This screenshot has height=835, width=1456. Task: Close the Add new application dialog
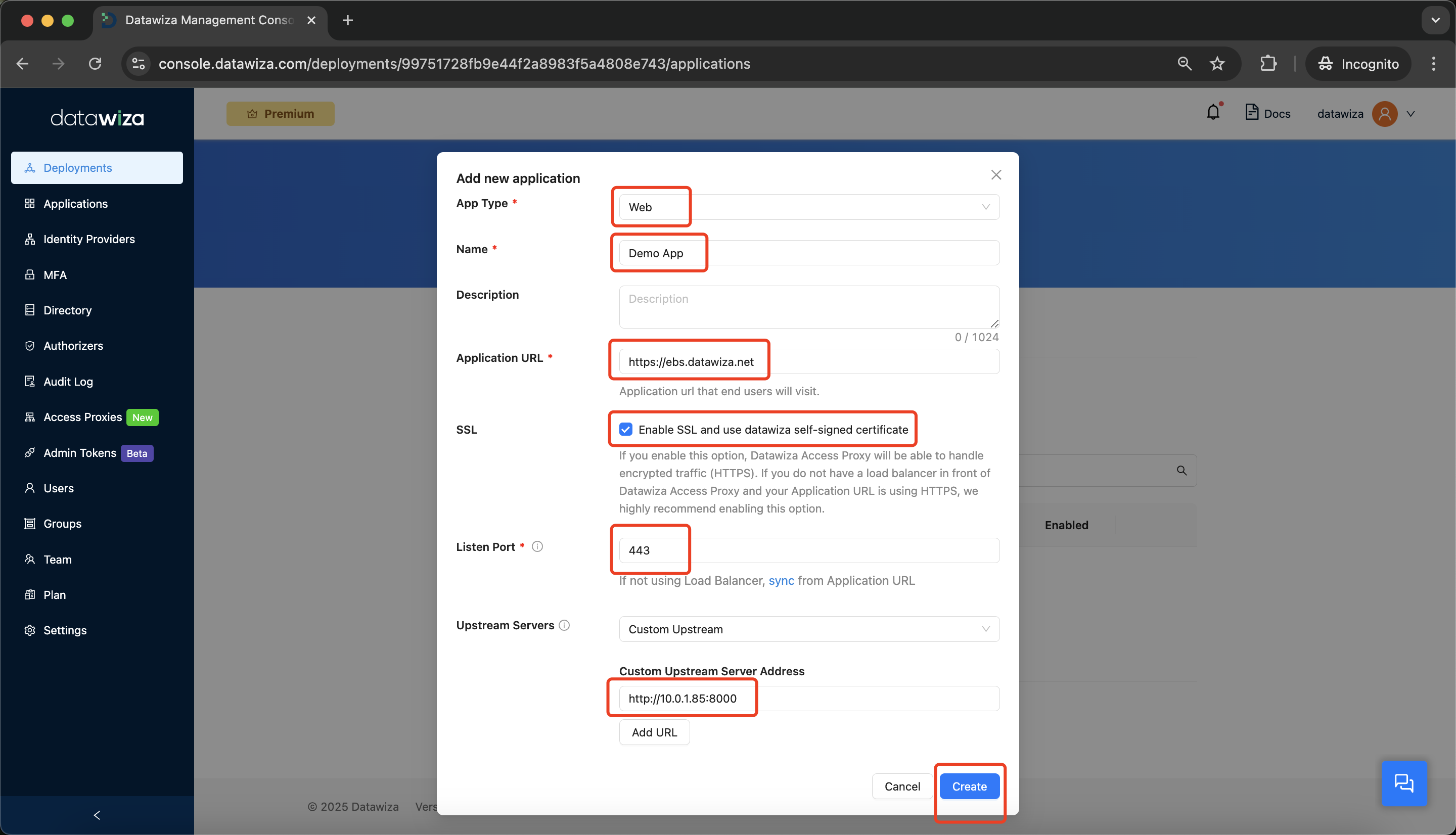[x=996, y=175]
